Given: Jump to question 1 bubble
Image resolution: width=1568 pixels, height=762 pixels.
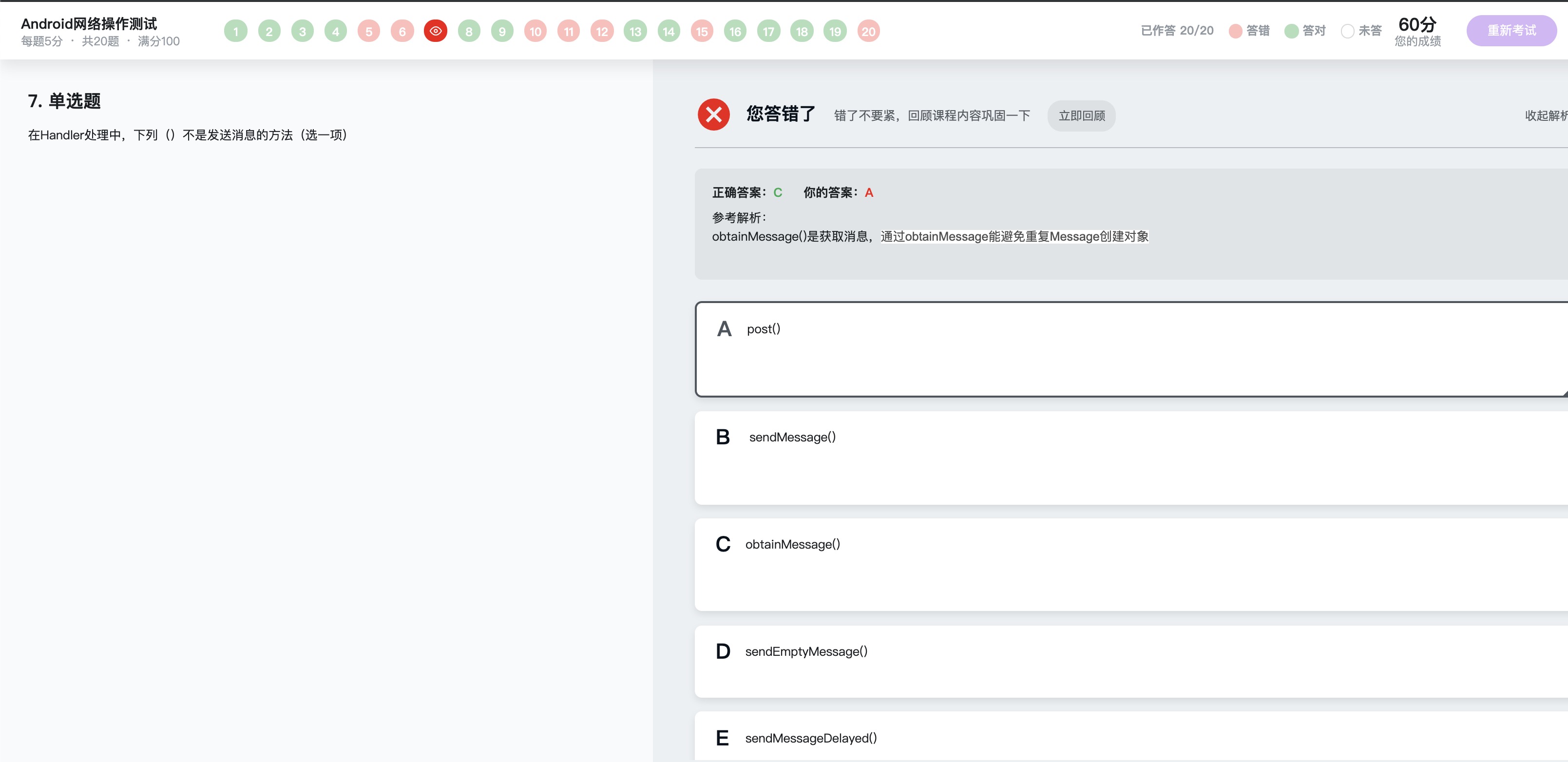Looking at the screenshot, I should coord(235,31).
